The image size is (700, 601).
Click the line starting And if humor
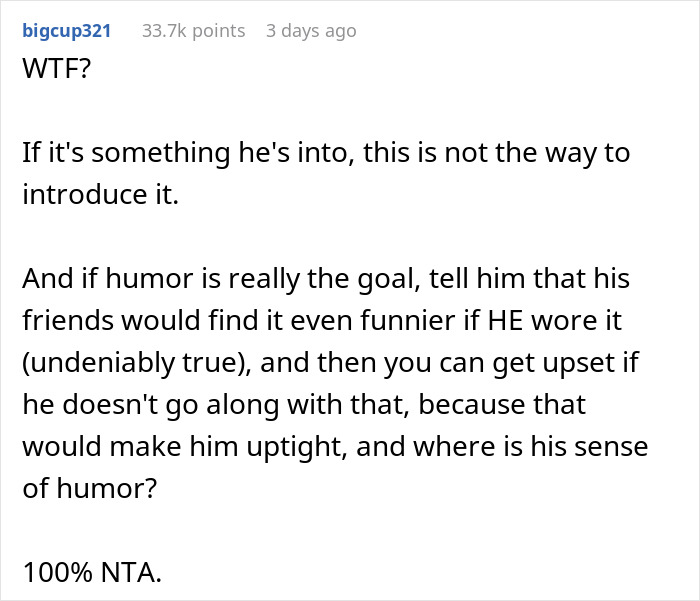[x=326, y=279]
